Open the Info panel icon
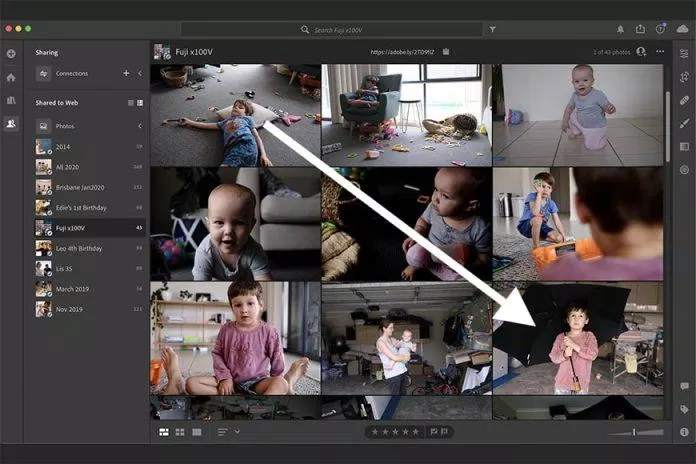 coord(684,432)
